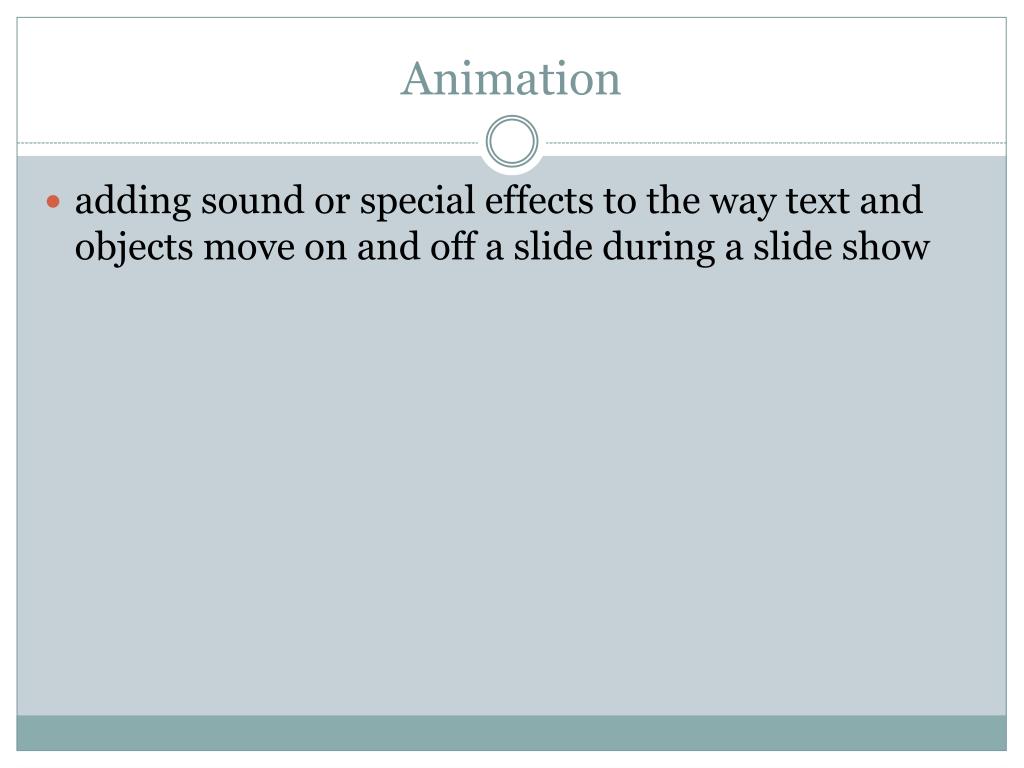Click the word 'move' on second line

click(249, 249)
